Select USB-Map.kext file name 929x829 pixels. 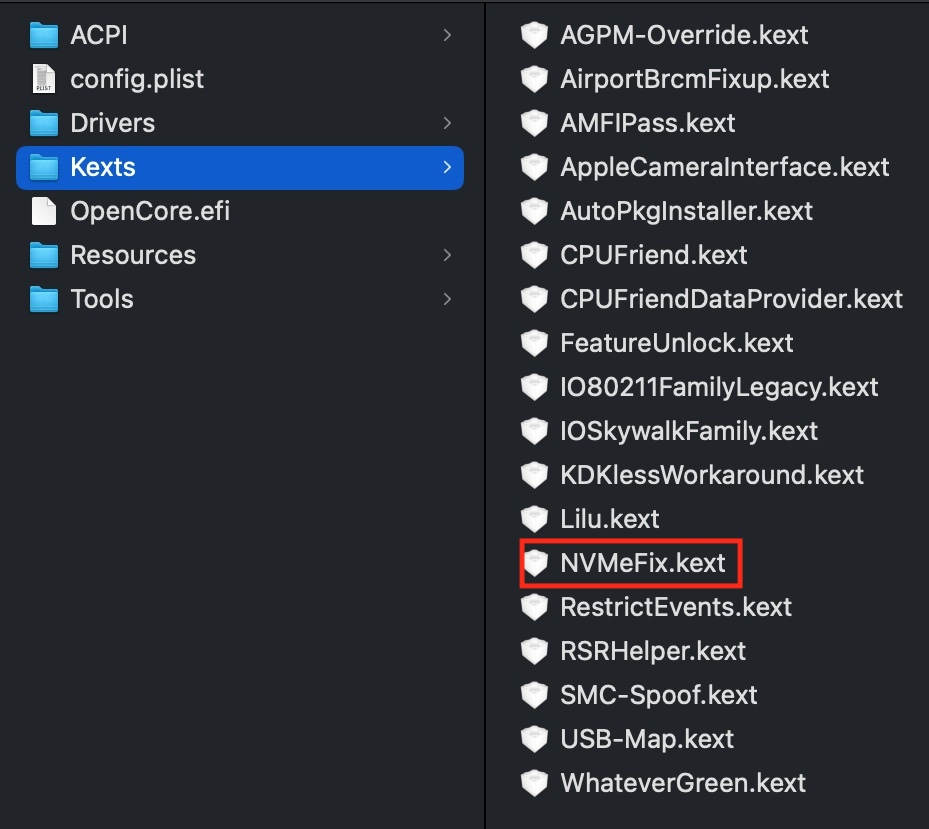[x=647, y=739]
